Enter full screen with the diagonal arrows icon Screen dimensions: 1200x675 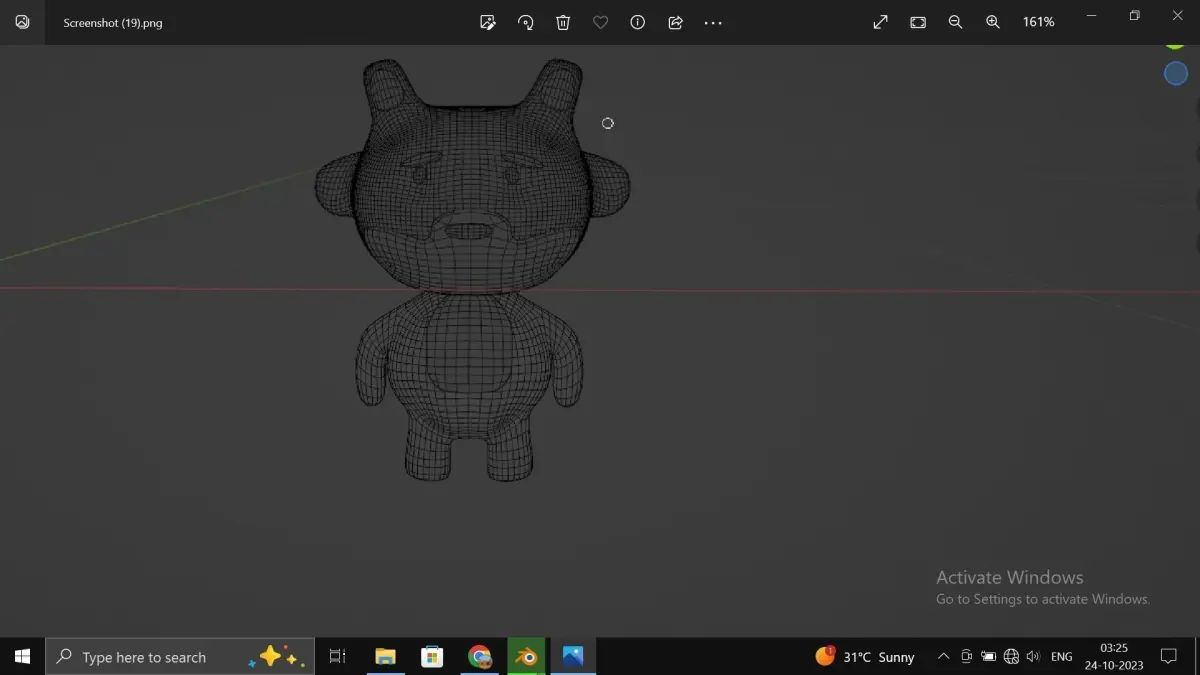tap(880, 22)
